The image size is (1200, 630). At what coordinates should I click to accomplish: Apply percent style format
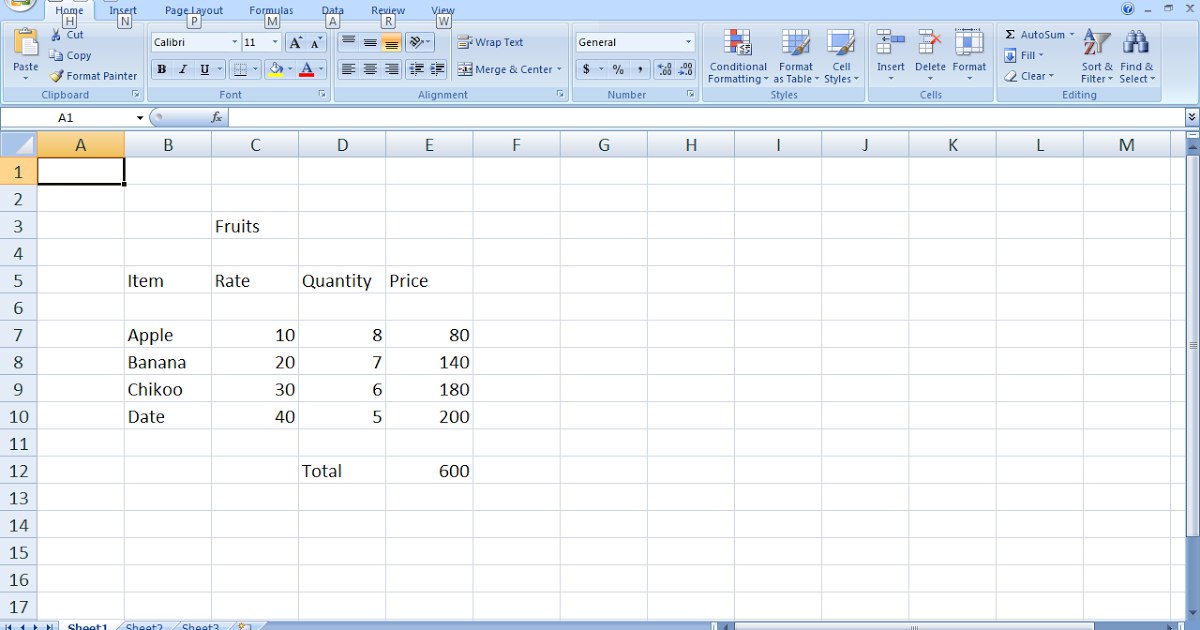click(x=618, y=70)
